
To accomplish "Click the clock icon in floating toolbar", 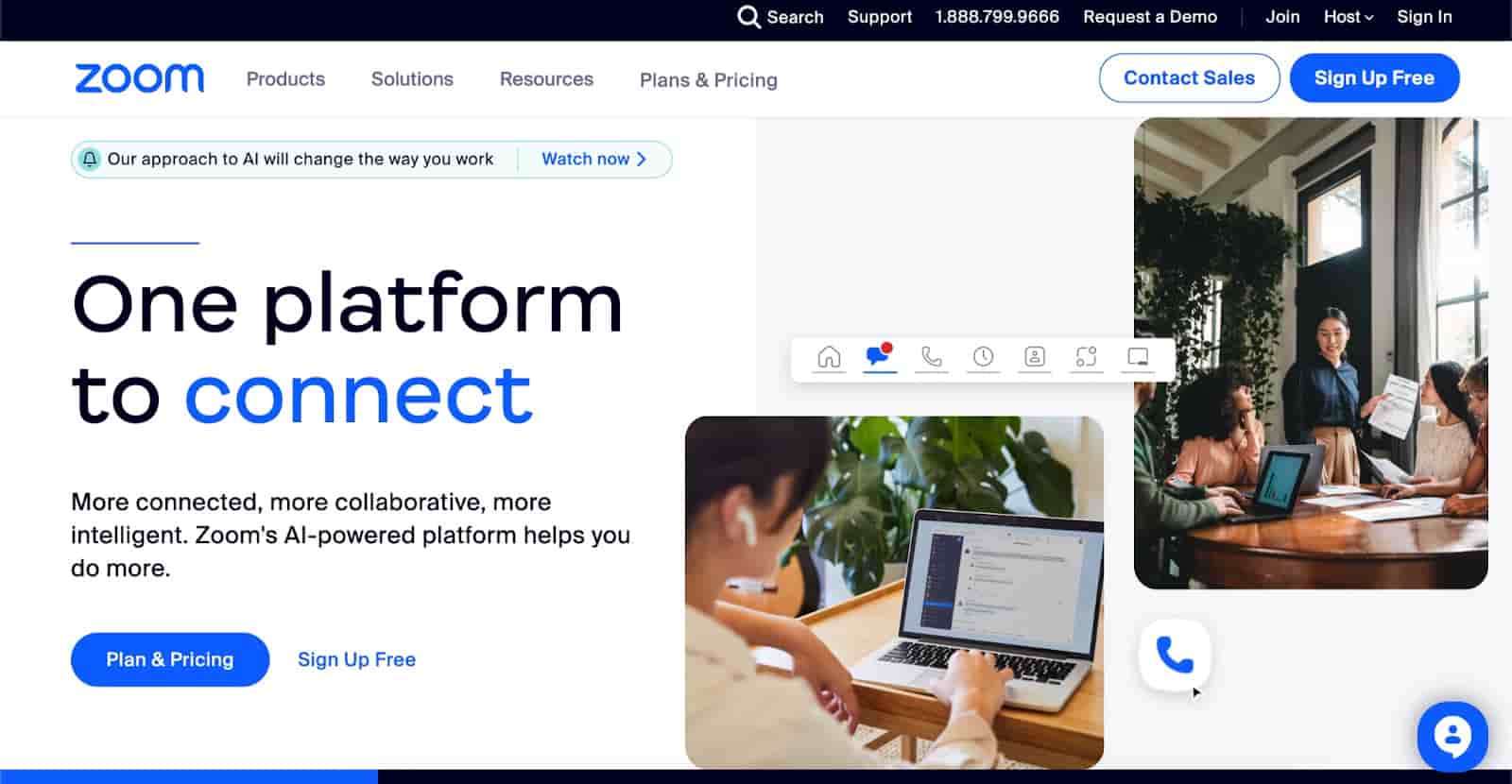I will (983, 357).
